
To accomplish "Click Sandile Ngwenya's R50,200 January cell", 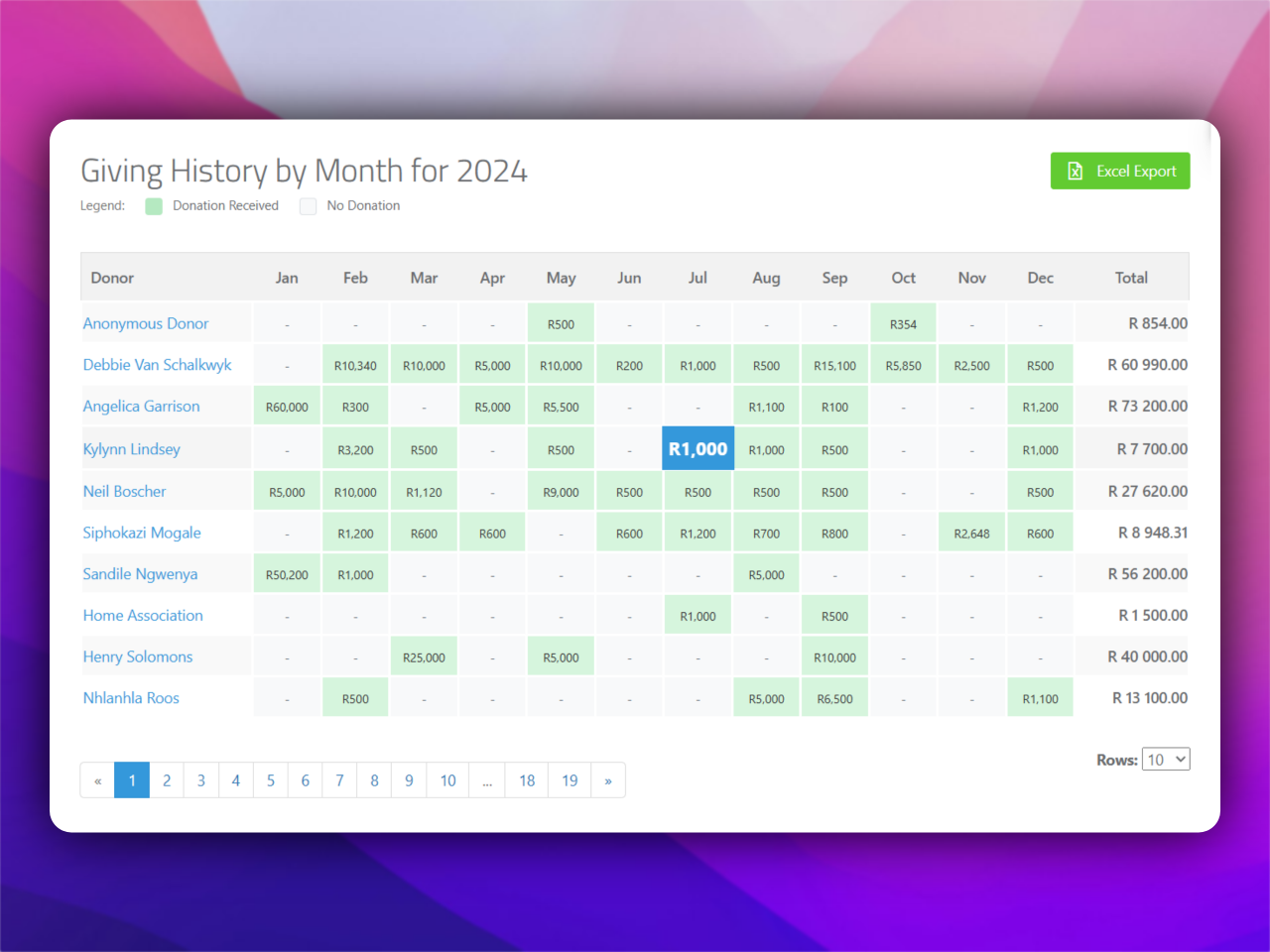I will (287, 574).
